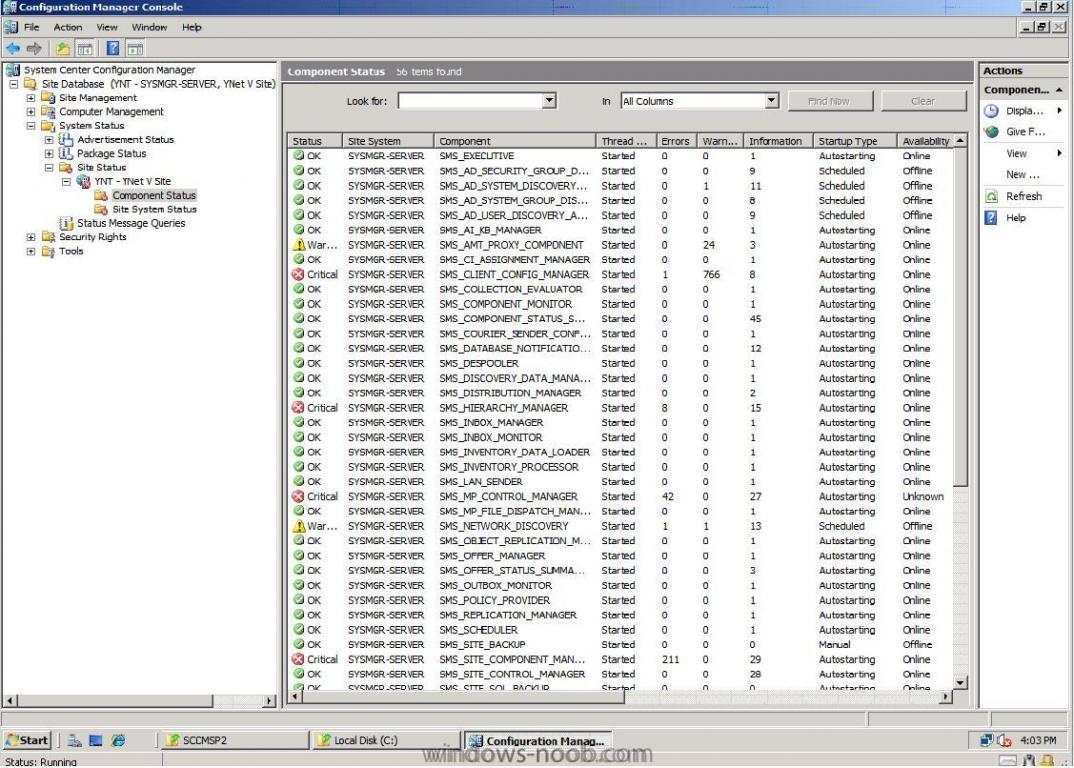Click the YNT - YNet V Site icon
1074x768 pixels.
(x=83, y=182)
